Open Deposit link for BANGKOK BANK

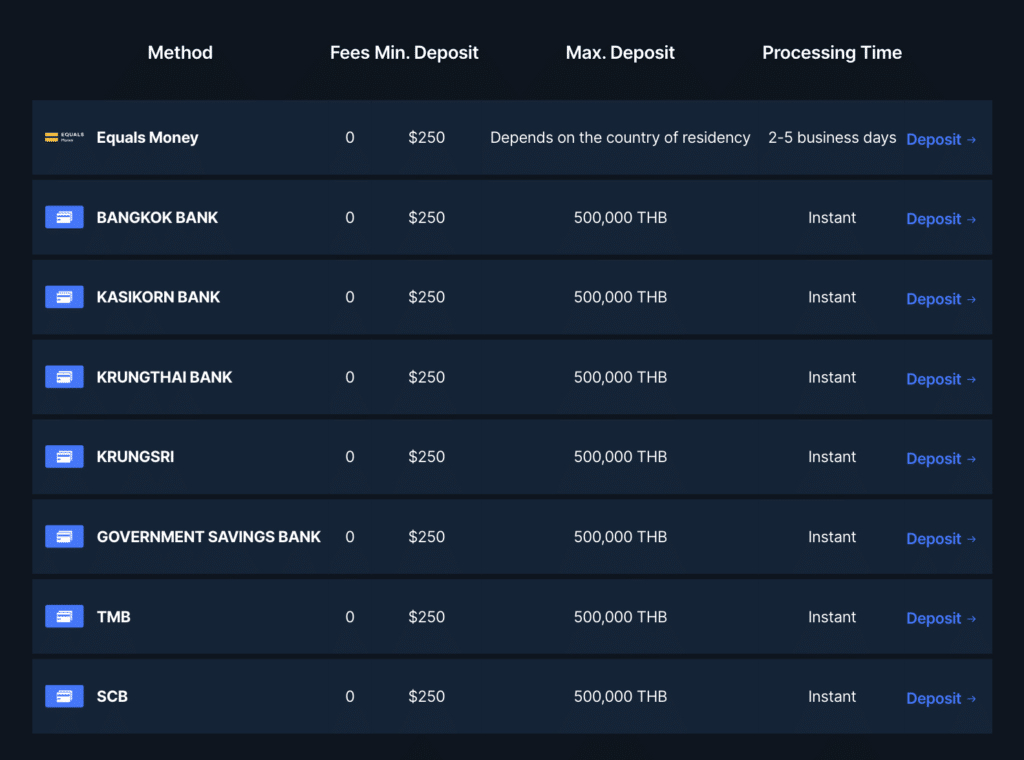(941, 219)
